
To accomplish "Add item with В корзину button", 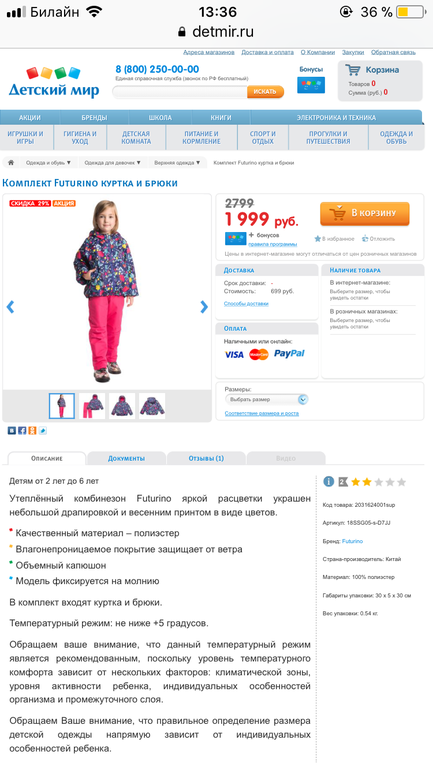I will tap(365, 214).
